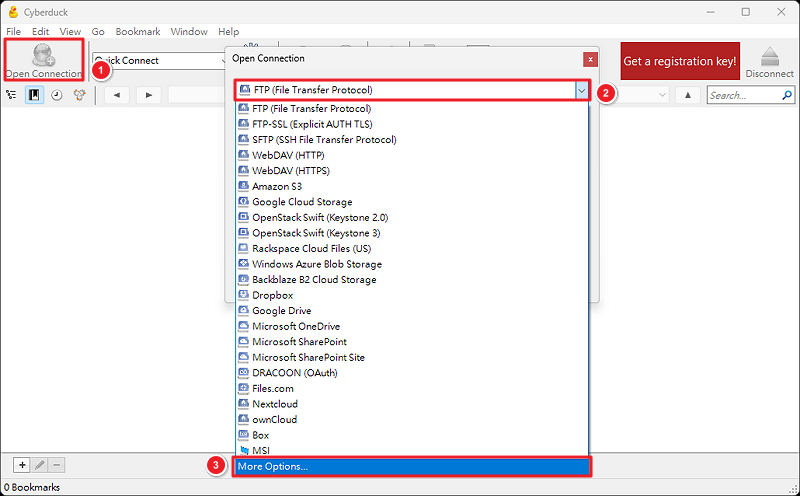Click More Options... at list bottom
This screenshot has height=496, width=800.
click(x=412, y=466)
